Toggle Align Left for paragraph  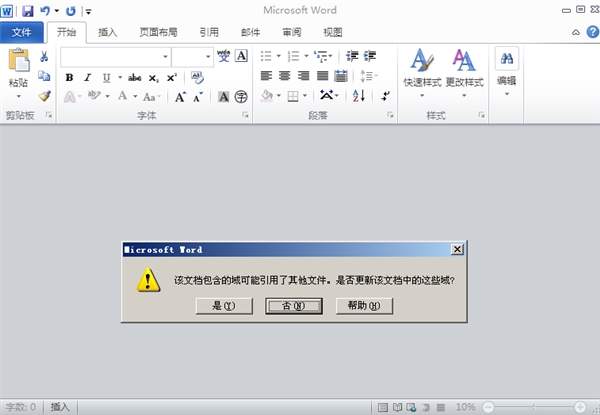[x=266, y=76]
